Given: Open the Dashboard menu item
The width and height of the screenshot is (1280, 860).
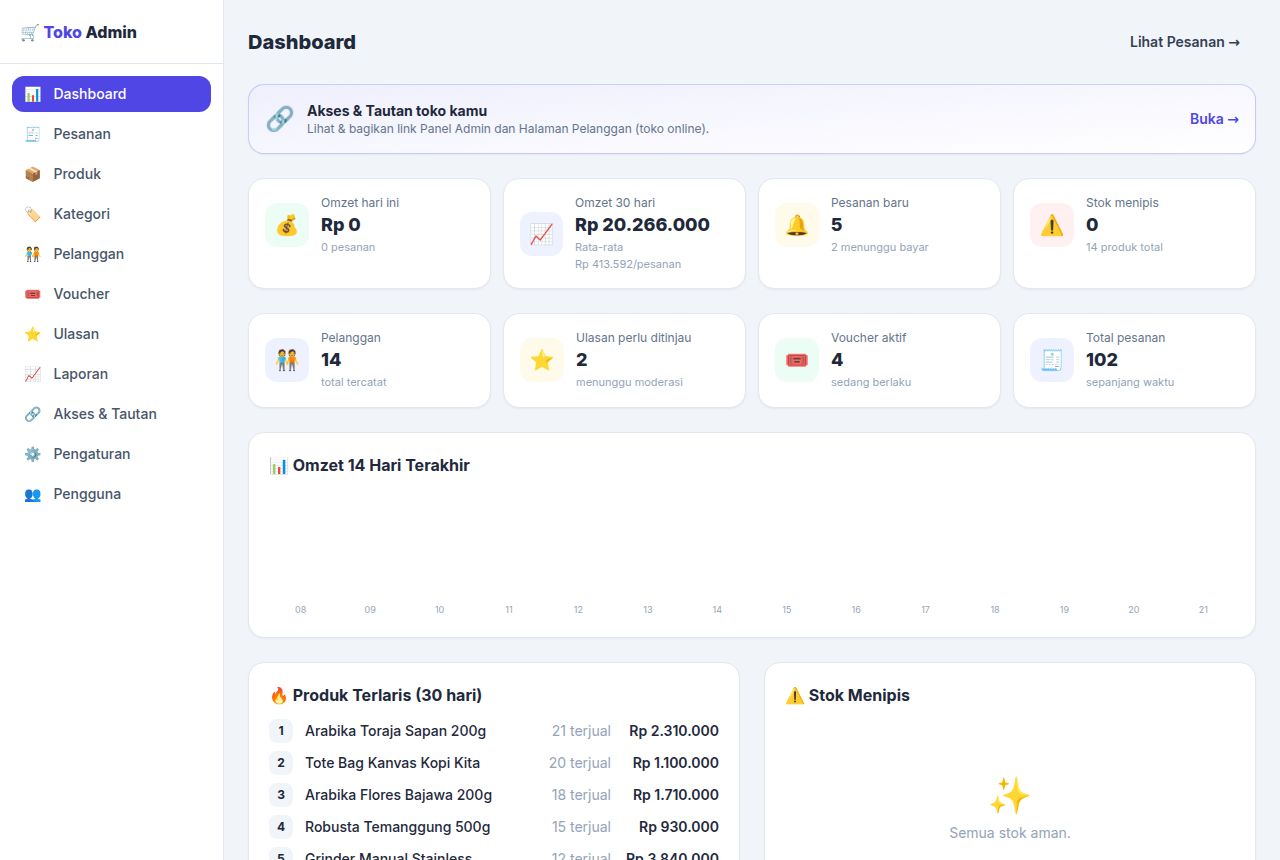Looking at the screenshot, I should click(x=111, y=94).
